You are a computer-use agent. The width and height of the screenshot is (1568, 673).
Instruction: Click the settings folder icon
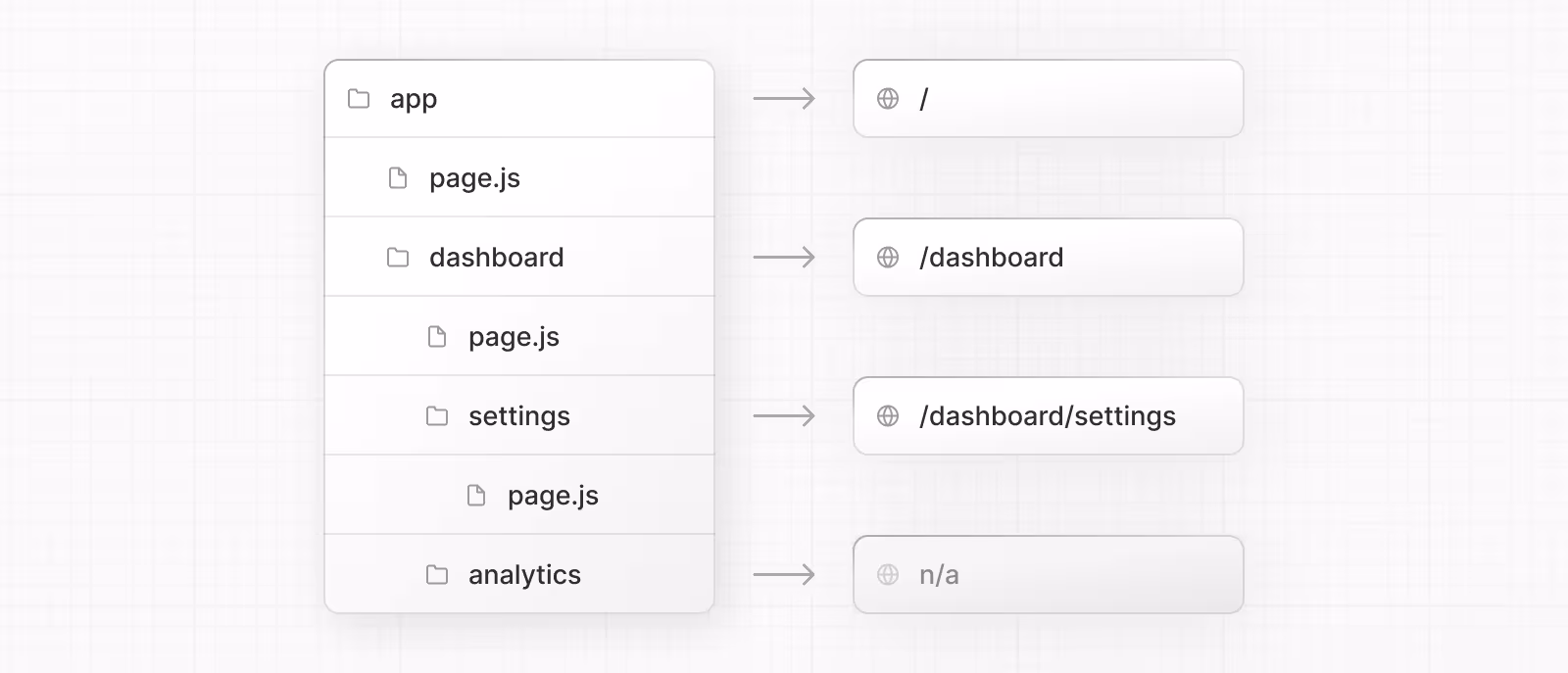pos(437,416)
